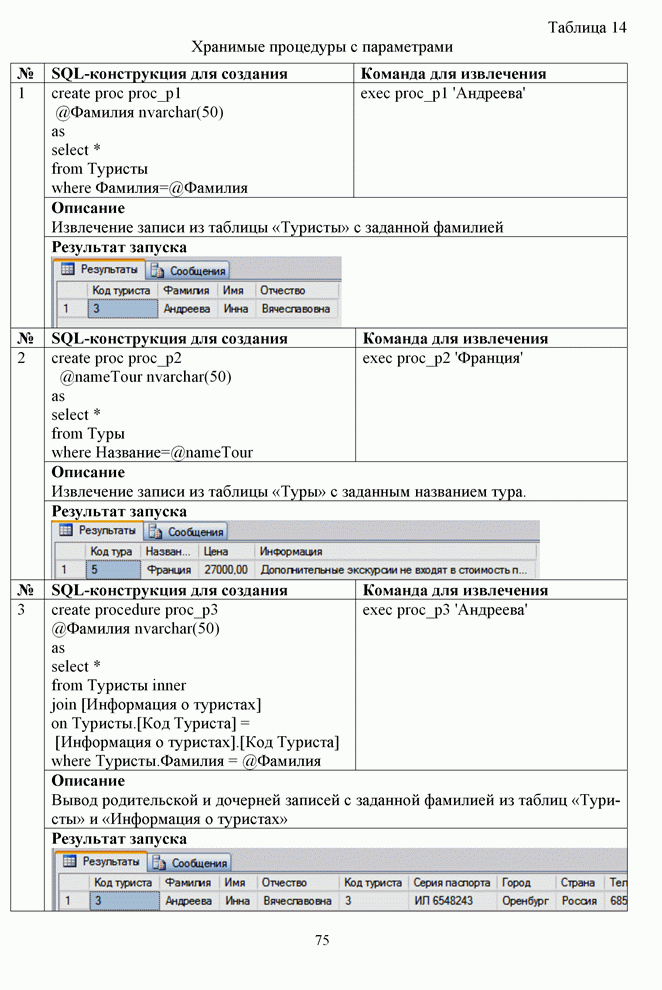The height and width of the screenshot is (990, 662).
Task: Select the Цена column header
Action: [215, 551]
